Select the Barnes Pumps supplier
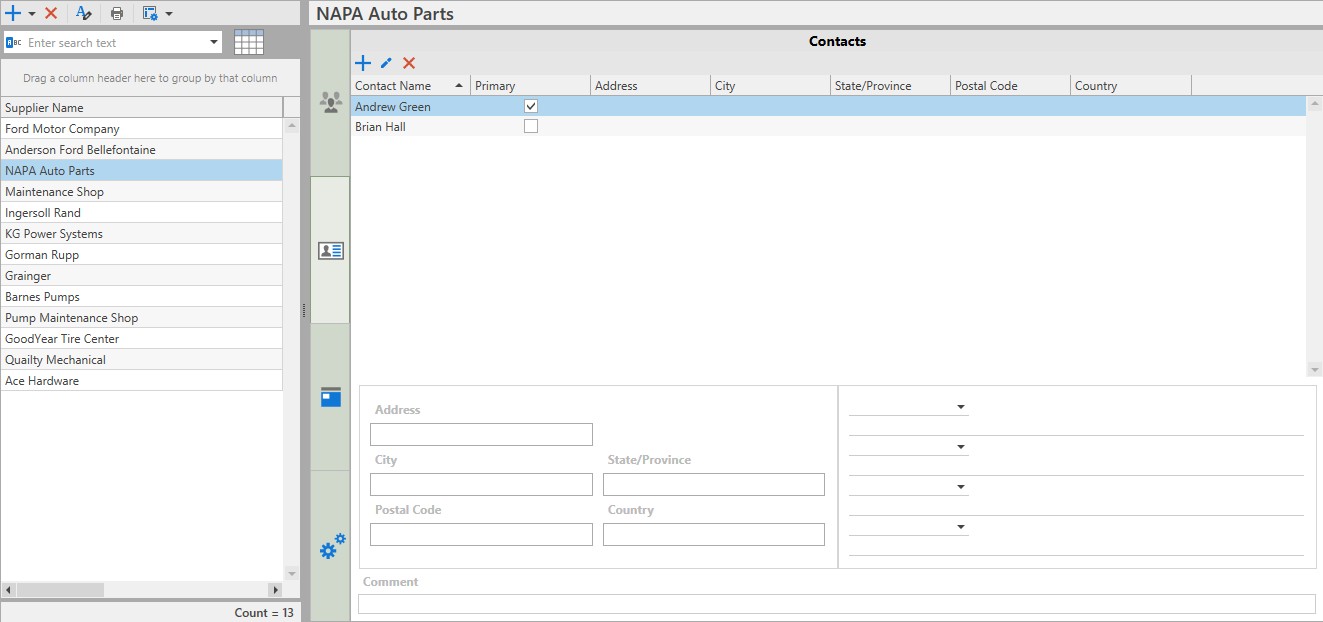1323x622 pixels. (x=142, y=296)
